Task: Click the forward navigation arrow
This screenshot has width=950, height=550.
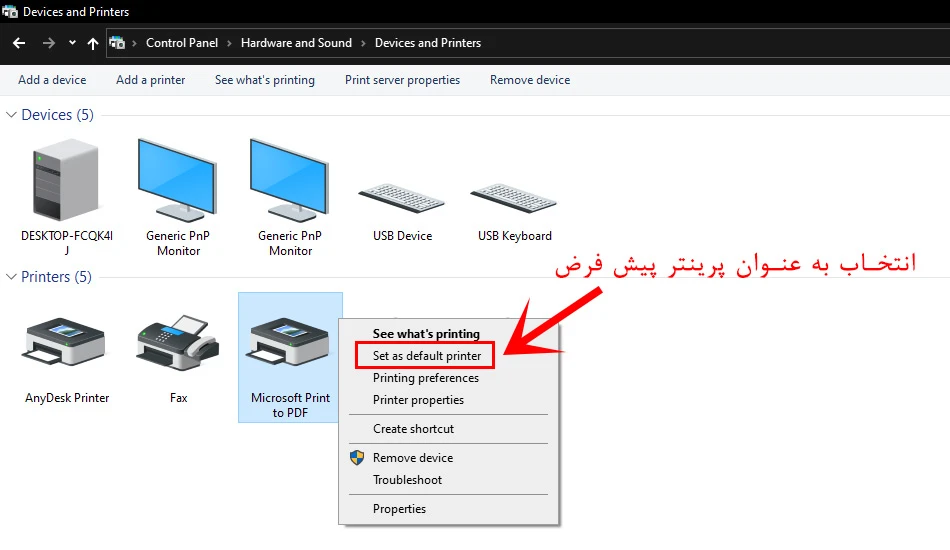Action: click(x=48, y=43)
